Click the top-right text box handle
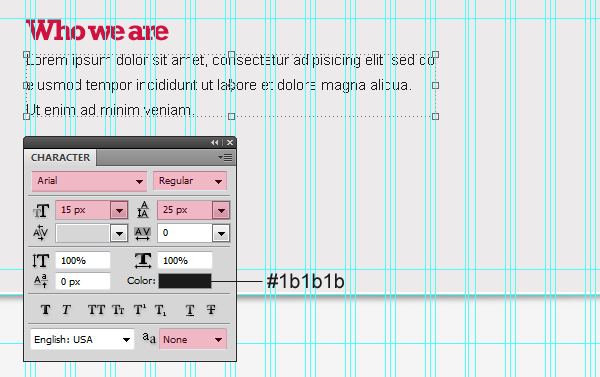This screenshot has height=377, width=600. point(435,55)
